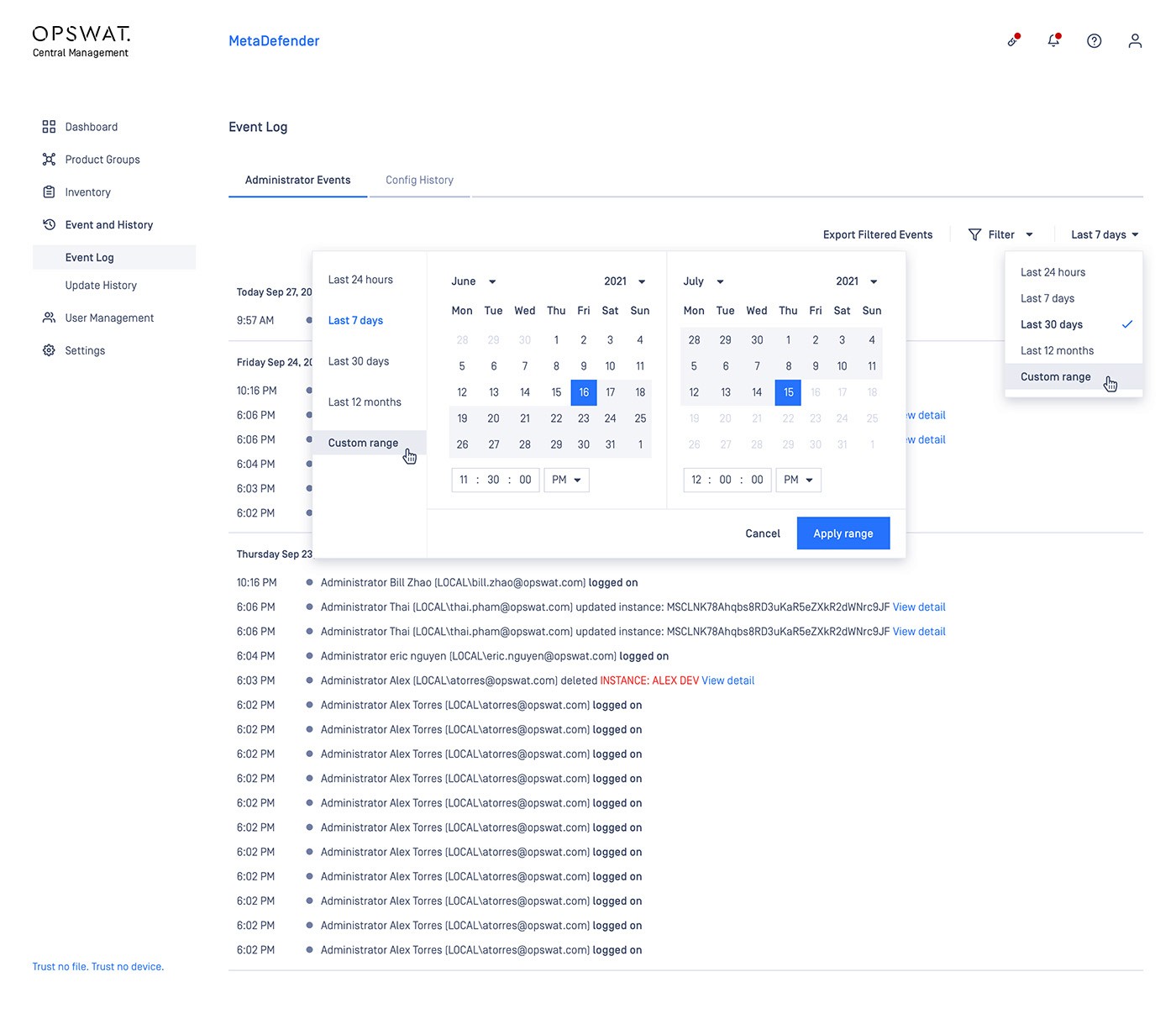The height and width of the screenshot is (1019, 1176).
Task: Click the Dashboard grid icon
Action: pos(49,127)
